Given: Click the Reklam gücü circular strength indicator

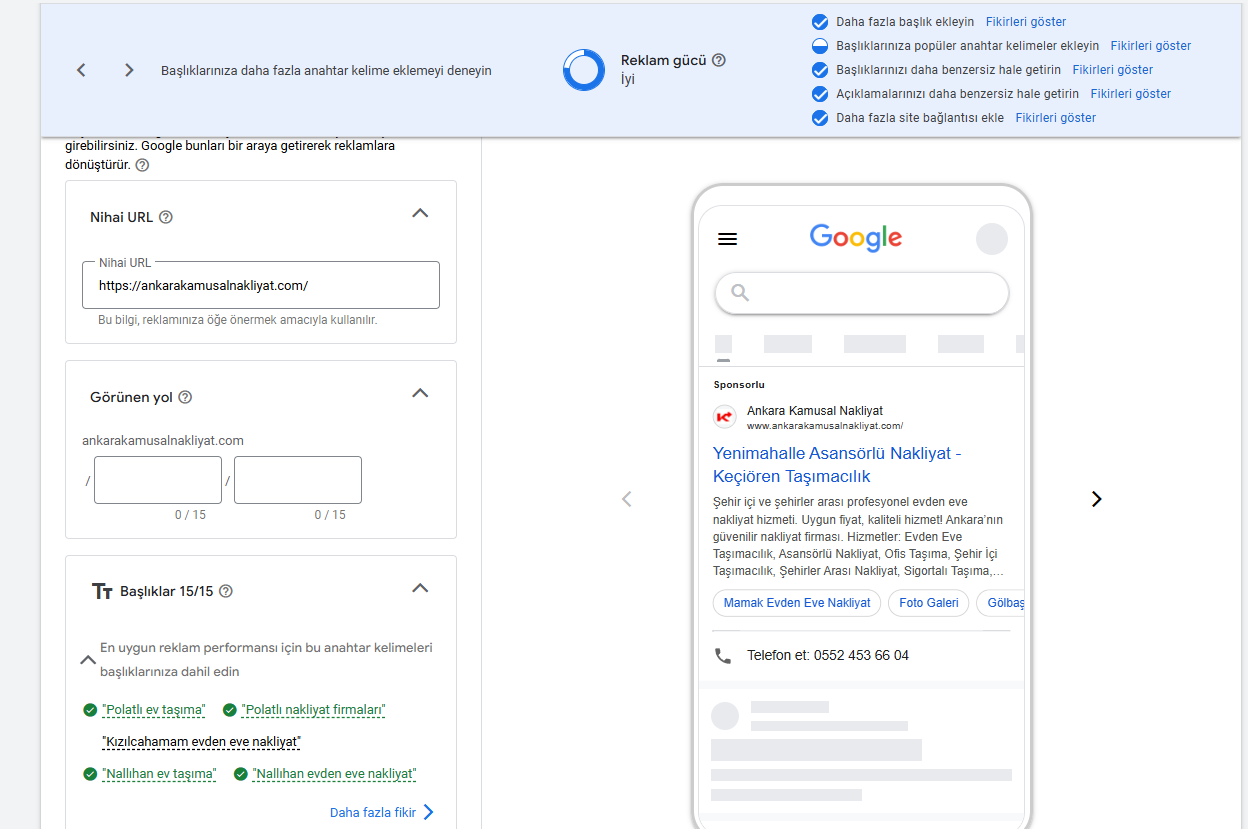Looking at the screenshot, I should tap(584, 70).
